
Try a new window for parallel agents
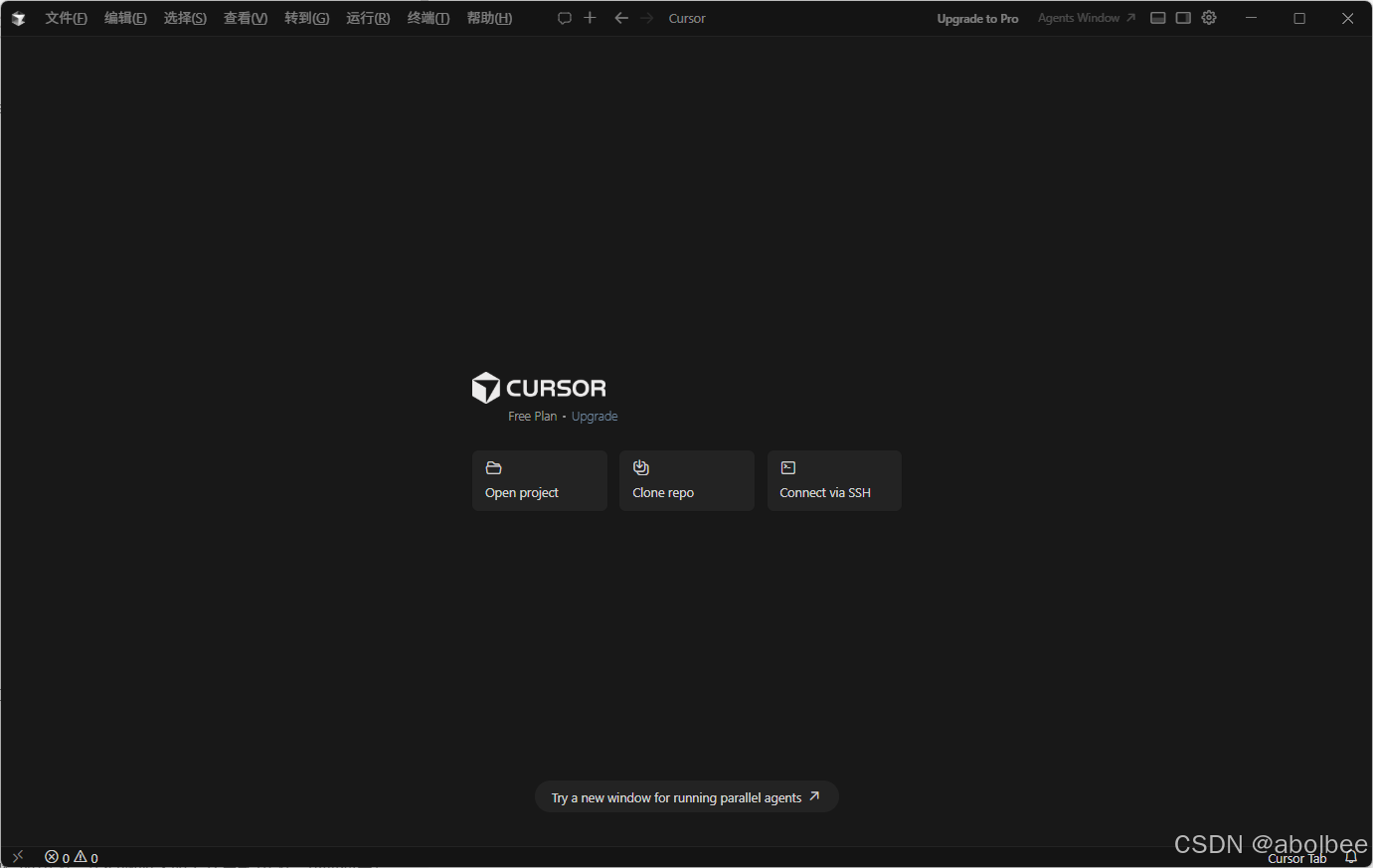point(687,797)
